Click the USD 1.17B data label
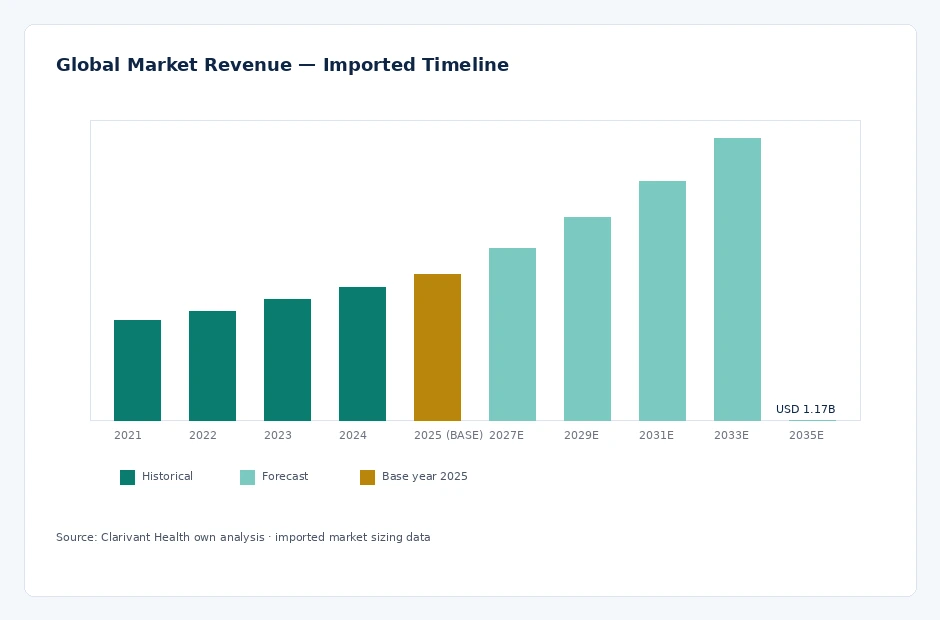940x620 pixels. click(x=805, y=409)
